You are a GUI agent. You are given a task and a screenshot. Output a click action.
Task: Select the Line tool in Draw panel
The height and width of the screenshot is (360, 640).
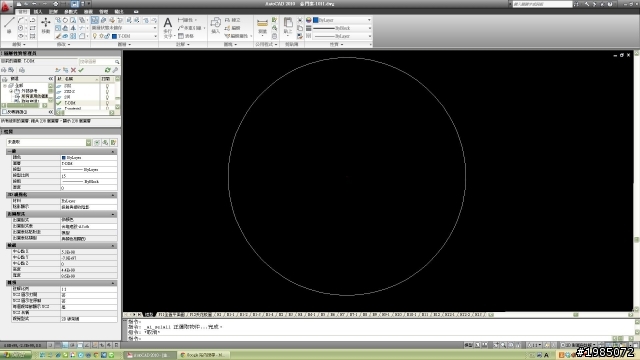9,24
